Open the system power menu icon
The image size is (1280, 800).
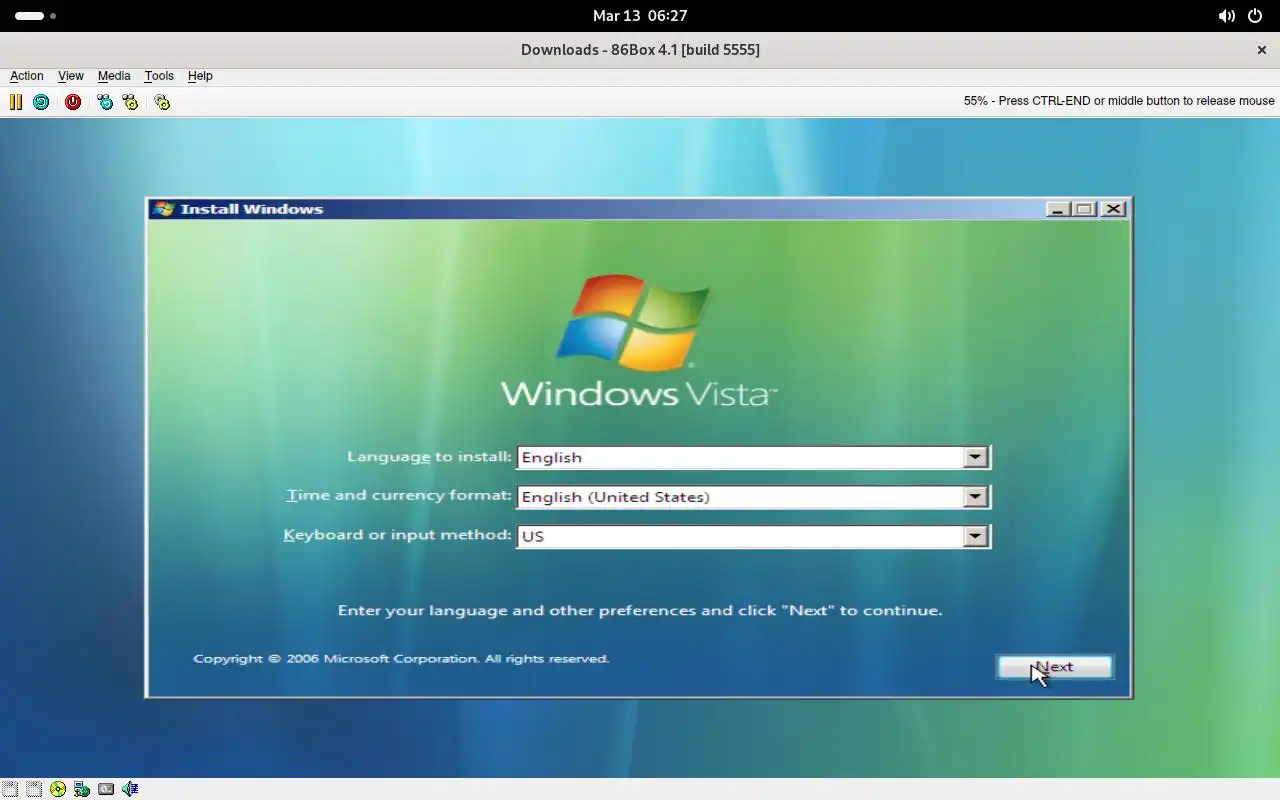coord(1255,16)
